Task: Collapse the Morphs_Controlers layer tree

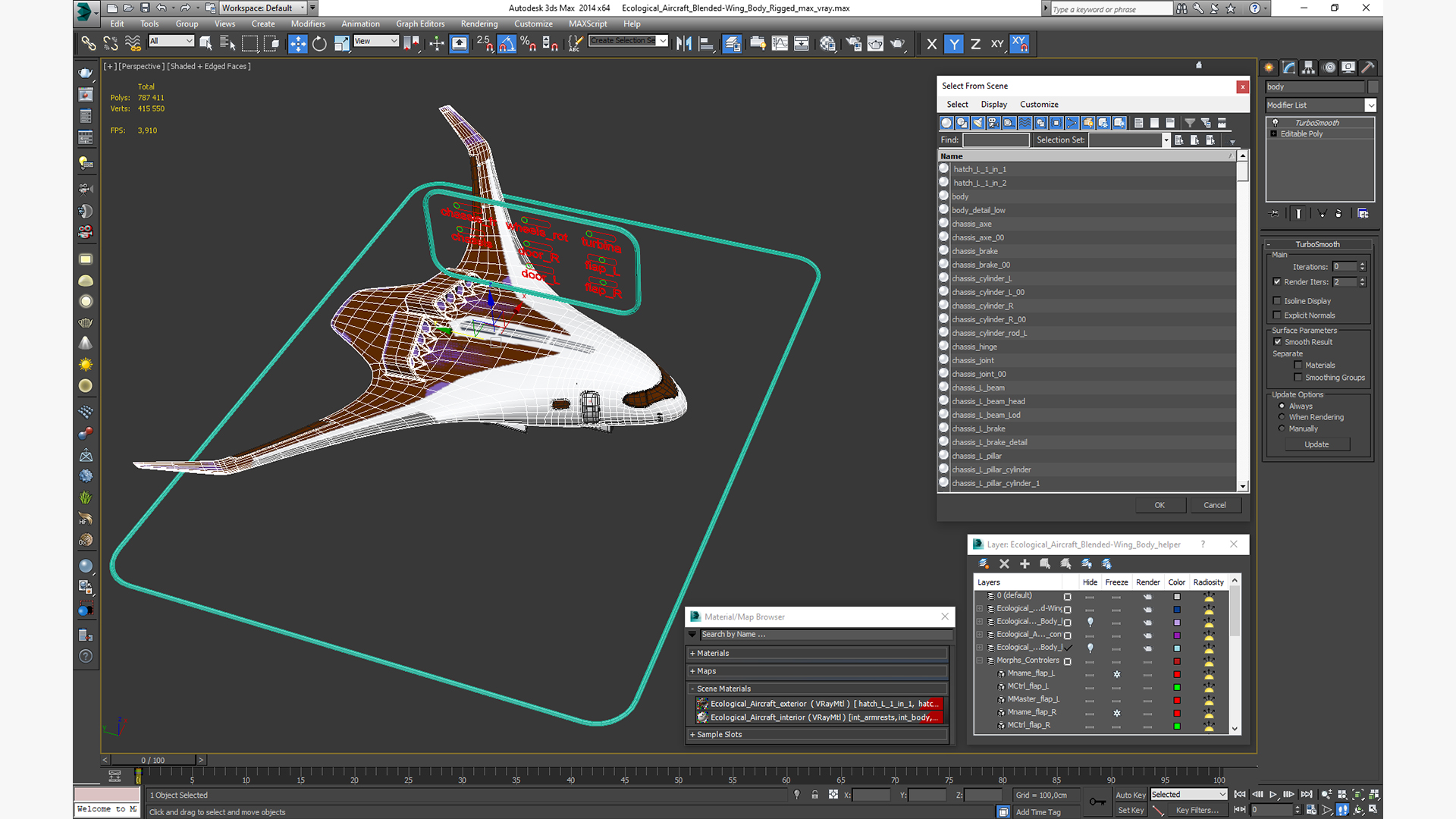Action: pyautogui.click(x=980, y=661)
